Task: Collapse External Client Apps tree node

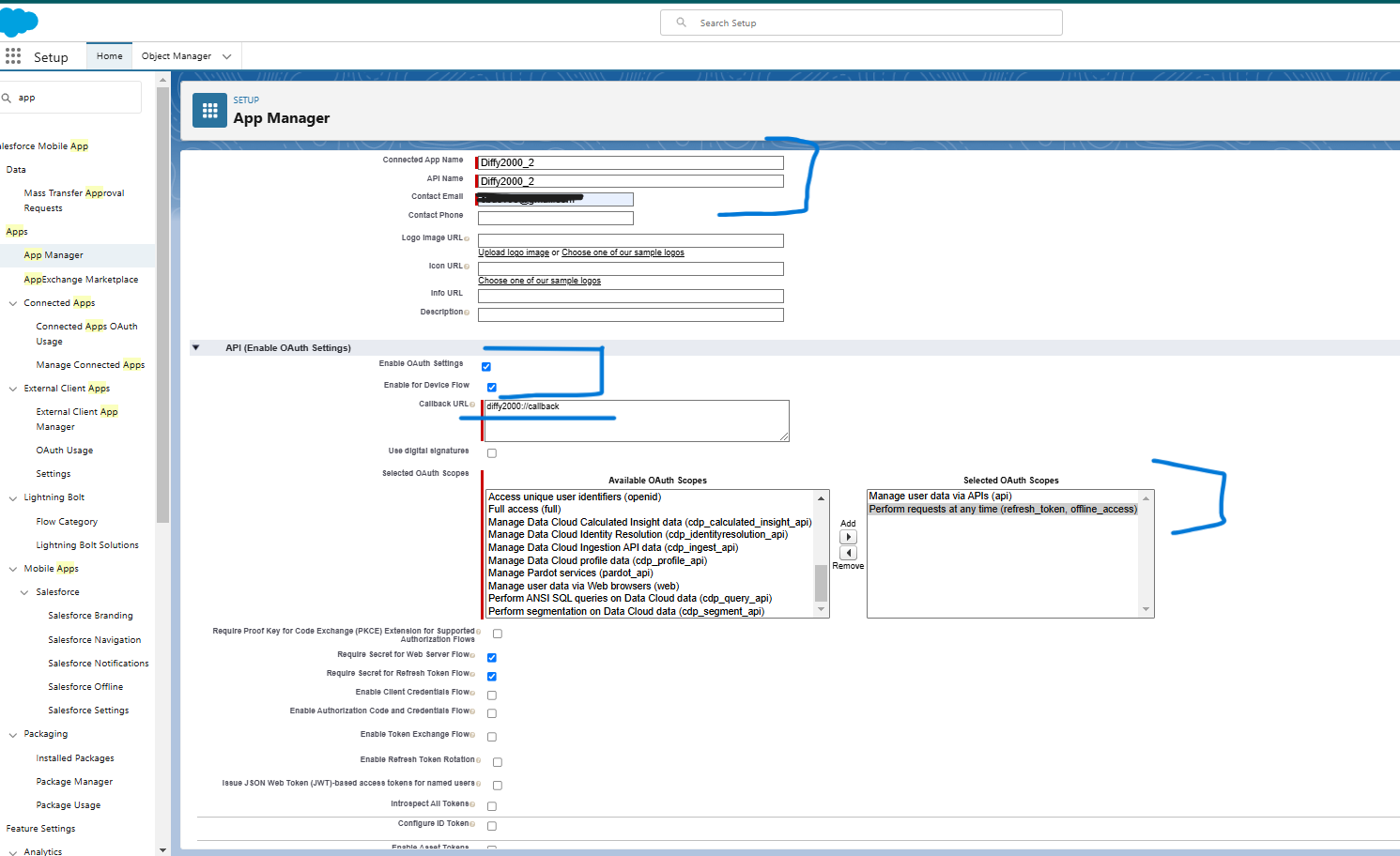Action: pyautogui.click(x=13, y=389)
